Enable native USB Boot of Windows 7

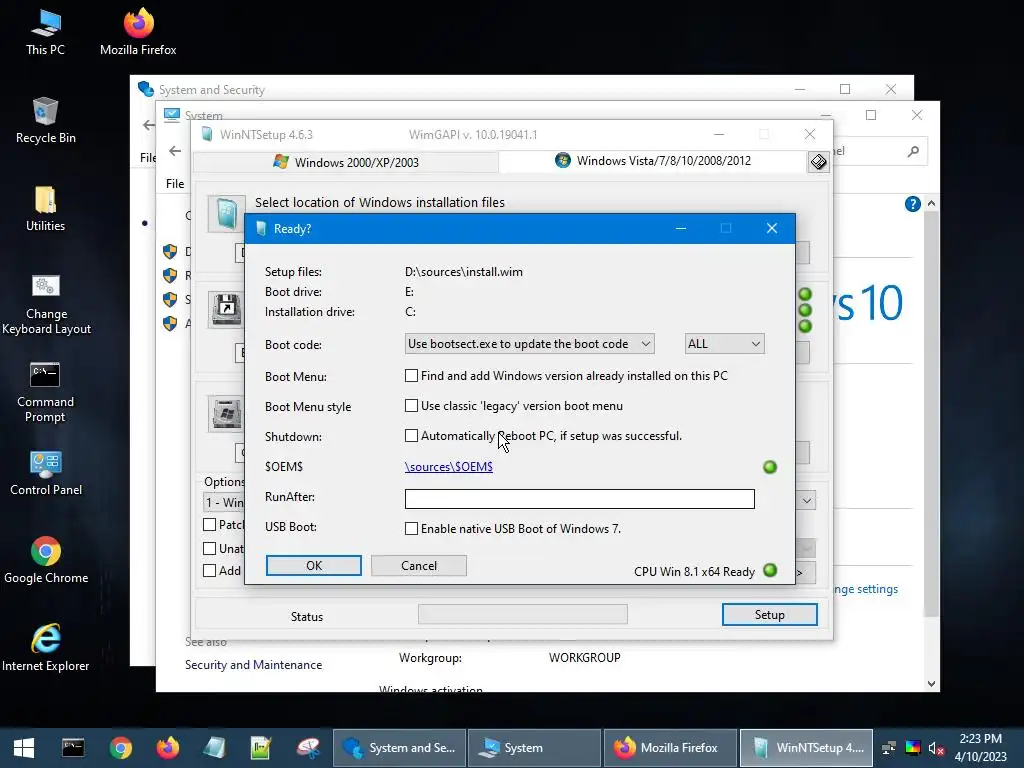pyautogui.click(x=411, y=528)
